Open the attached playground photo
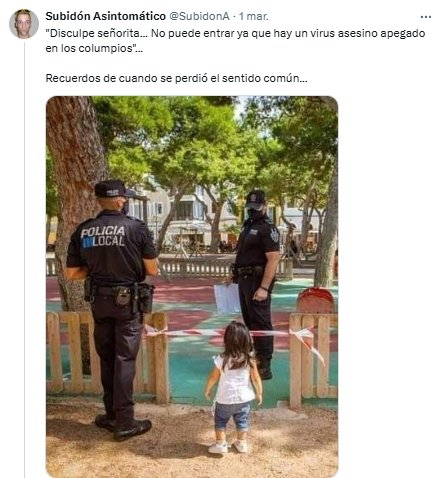The image size is (431, 478). (192, 287)
